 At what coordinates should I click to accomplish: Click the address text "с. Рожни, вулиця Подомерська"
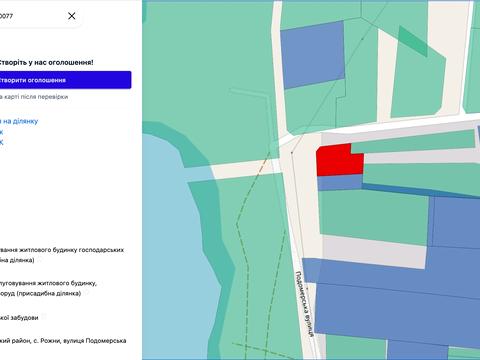tap(80, 341)
